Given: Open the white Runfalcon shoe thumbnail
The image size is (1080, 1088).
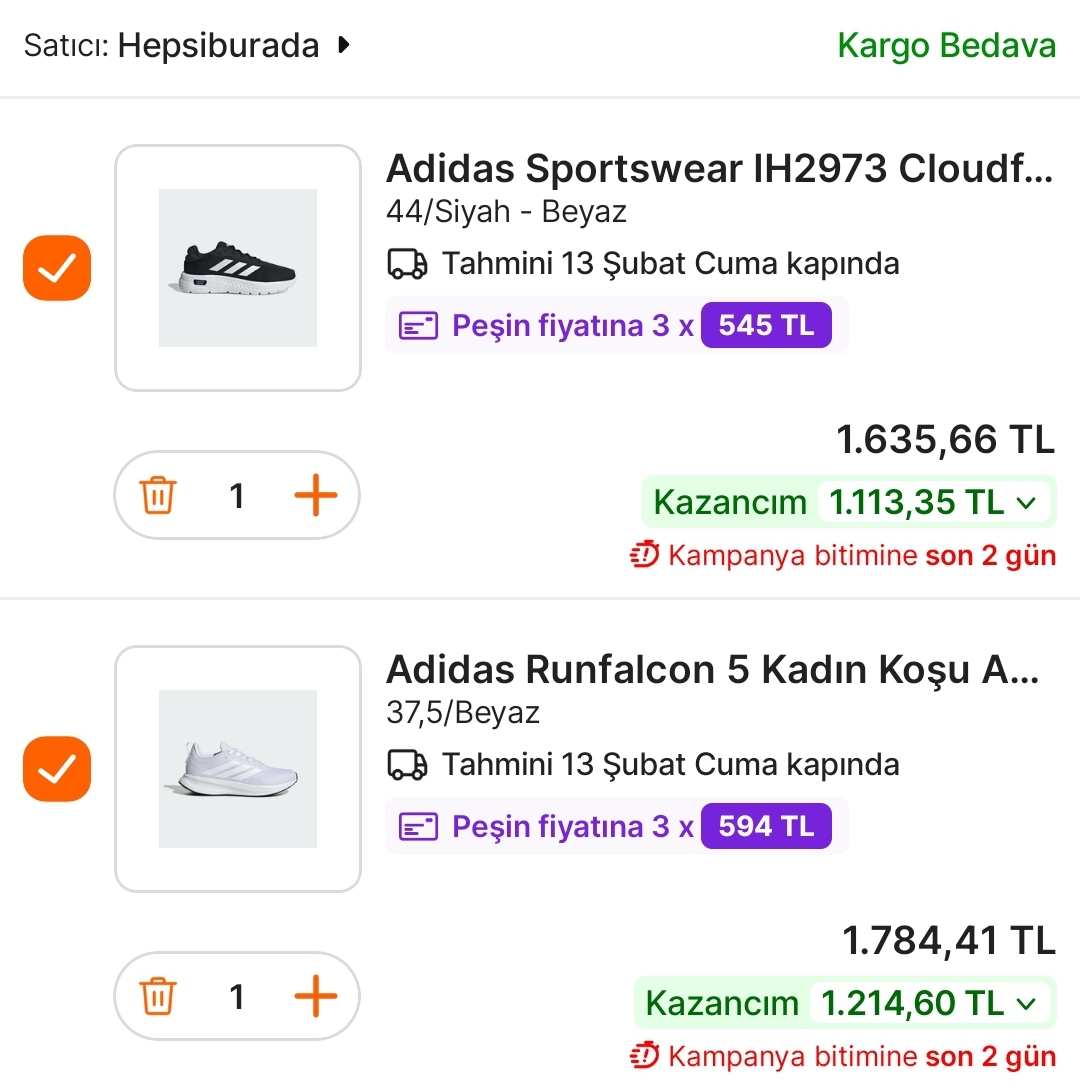Looking at the screenshot, I should point(238,769).
